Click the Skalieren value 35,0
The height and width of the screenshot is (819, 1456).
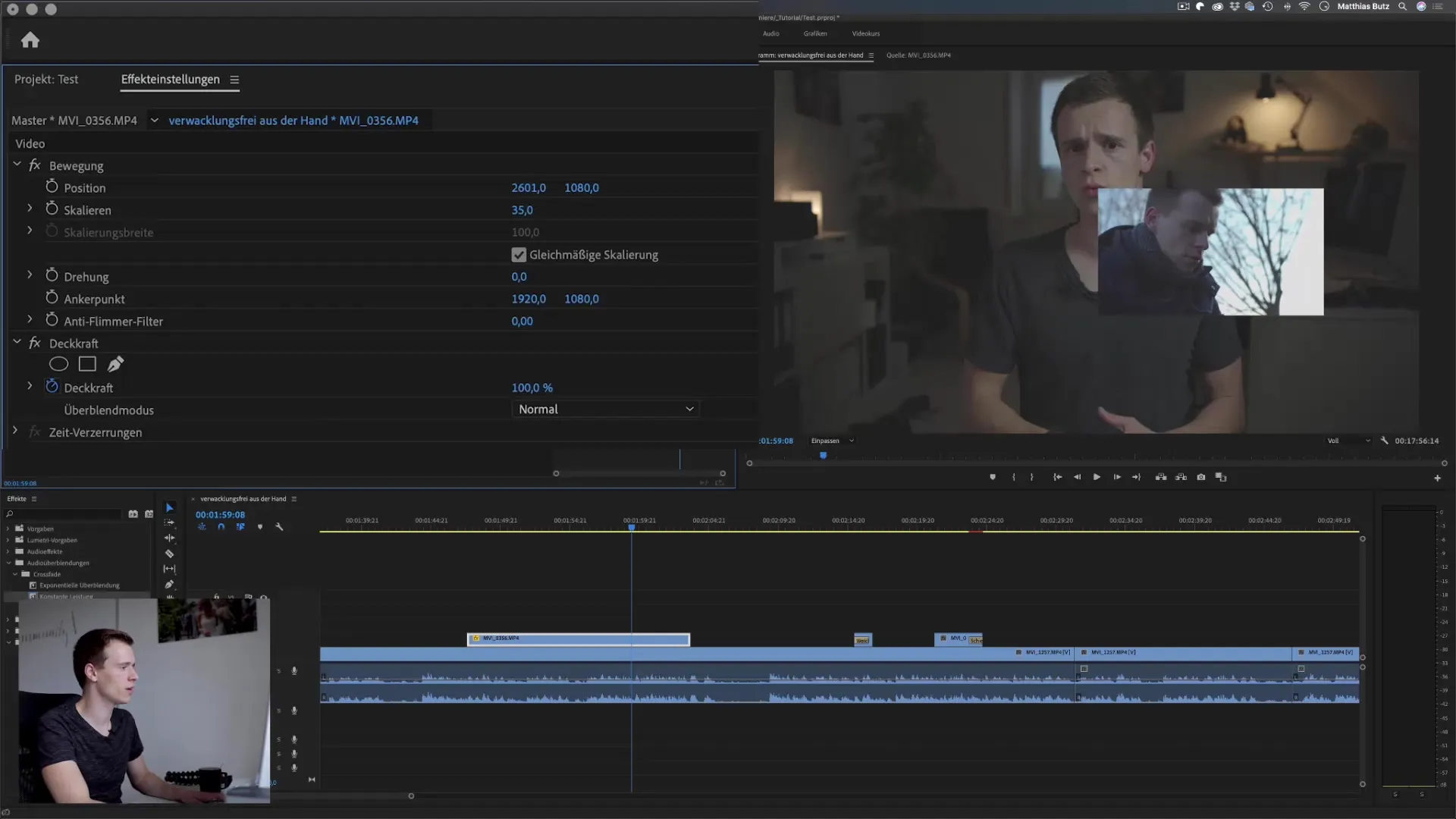click(522, 210)
